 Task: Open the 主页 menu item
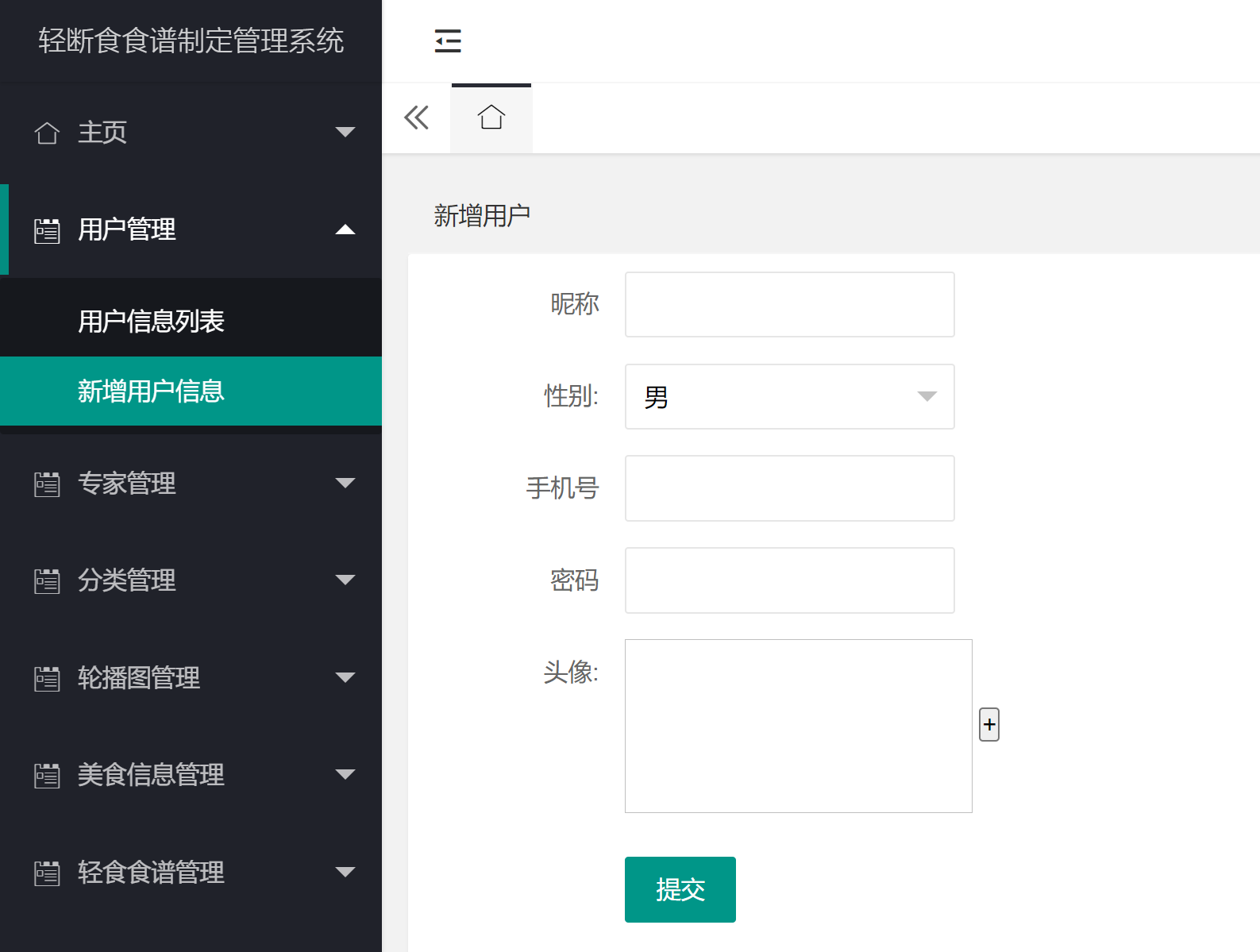click(x=102, y=132)
